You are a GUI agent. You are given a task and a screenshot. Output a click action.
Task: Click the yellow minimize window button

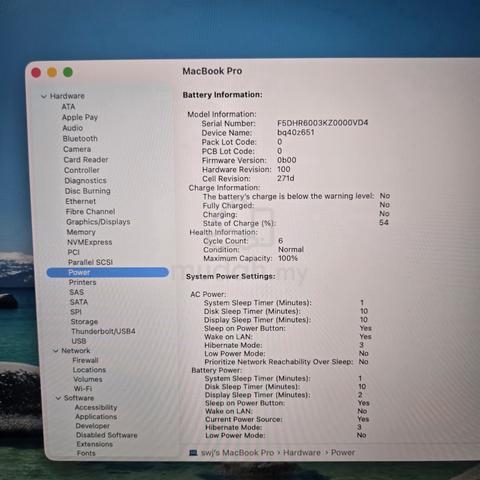[52, 72]
